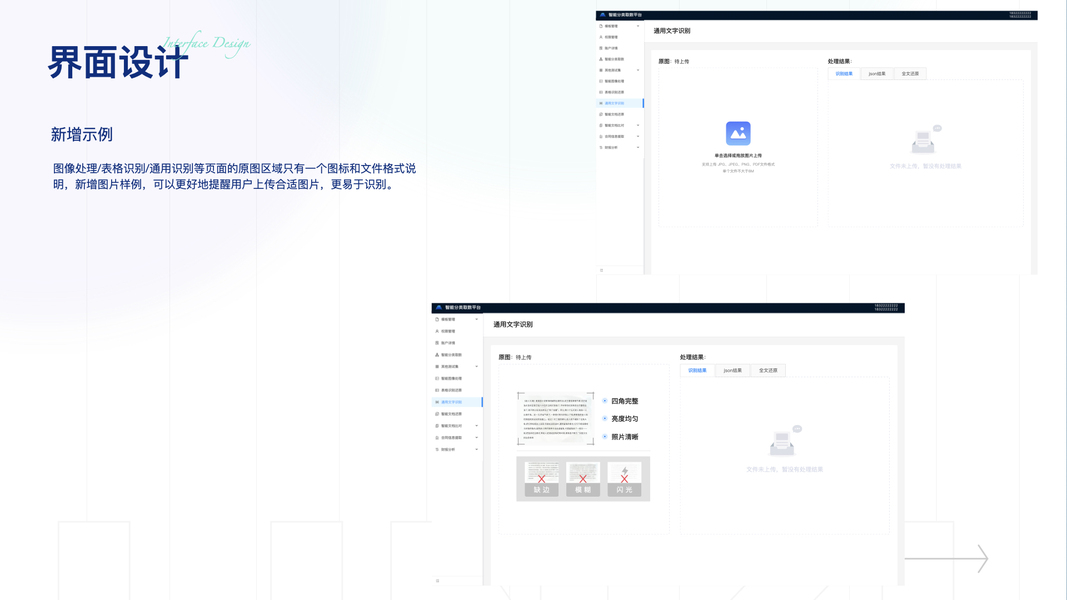This screenshot has height=600, width=1067.
Task: Expand 财报分析 chevron in lower mockup sidebar
Action: (476, 449)
